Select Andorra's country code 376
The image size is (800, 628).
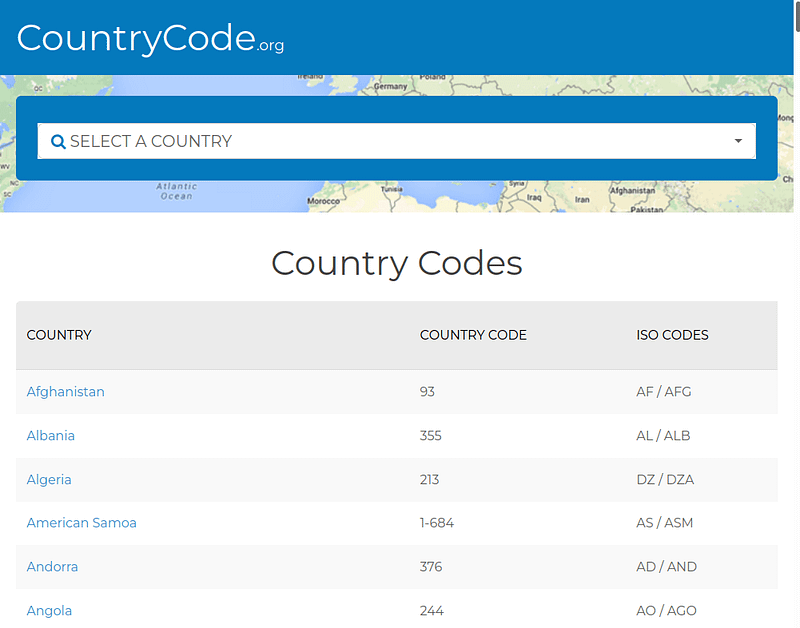pos(431,567)
